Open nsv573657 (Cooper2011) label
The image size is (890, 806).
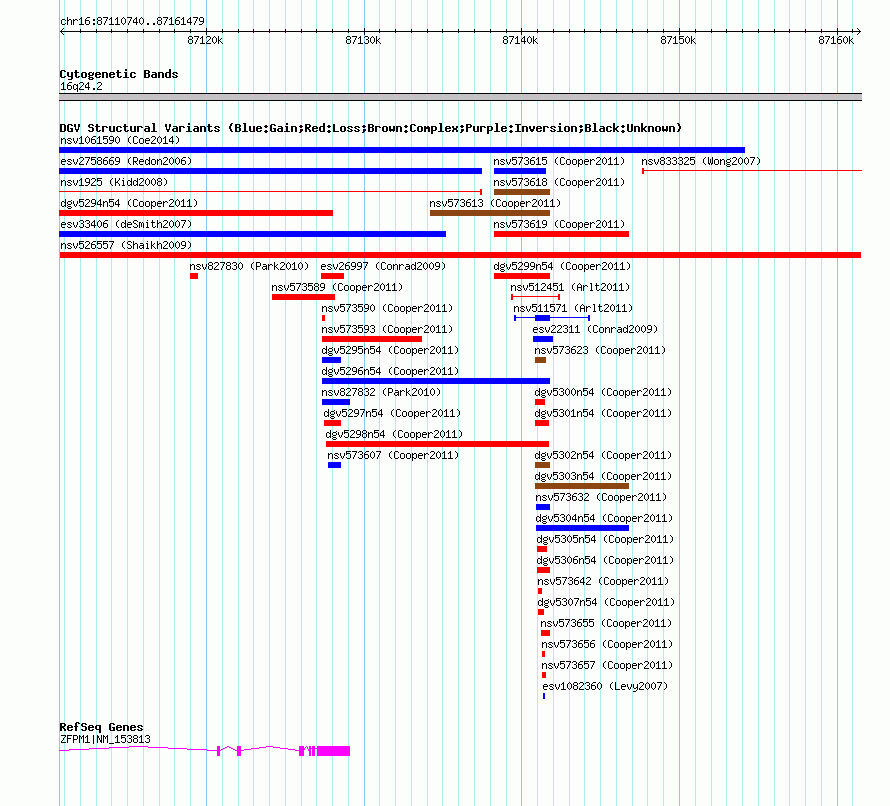[x=607, y=665]
